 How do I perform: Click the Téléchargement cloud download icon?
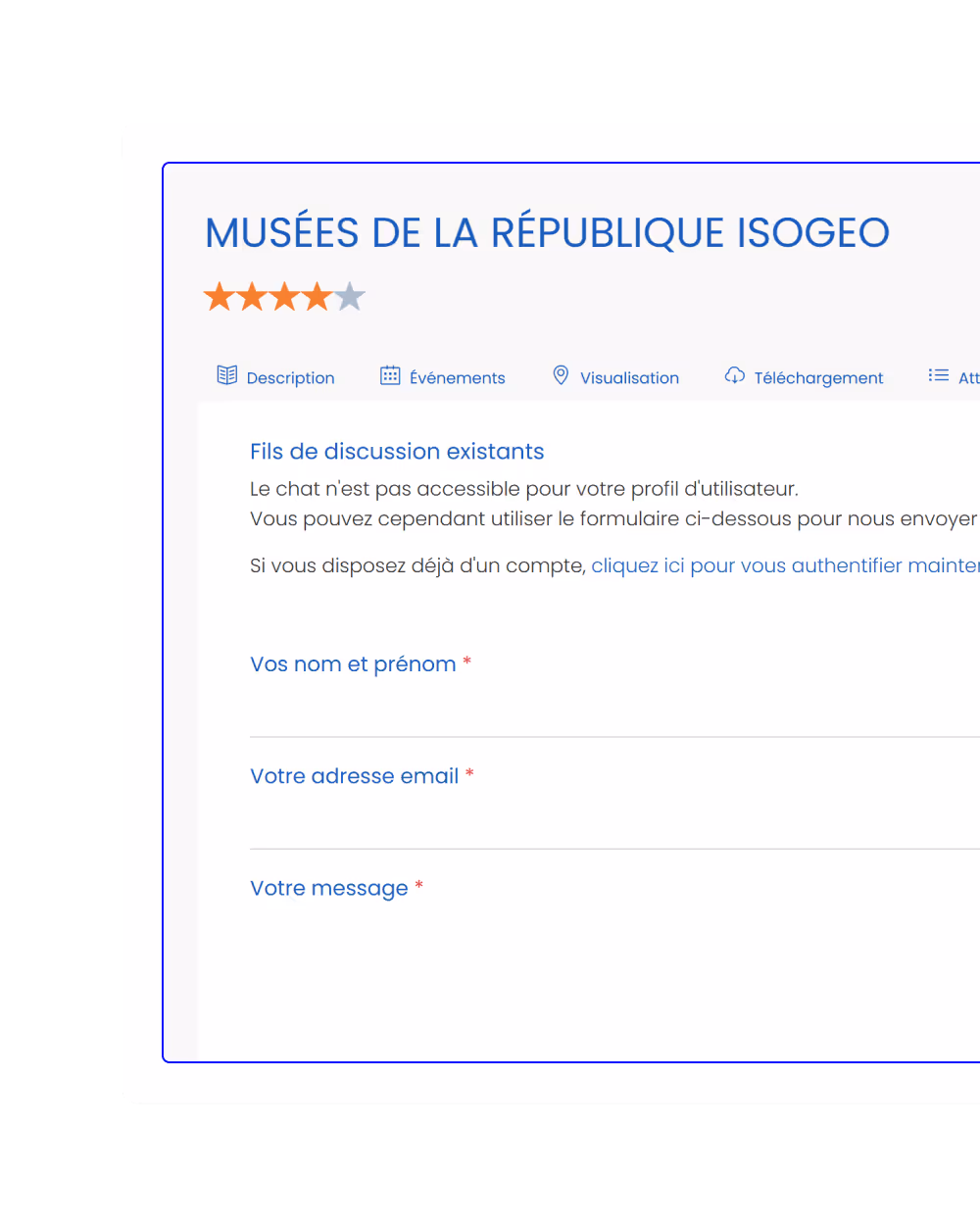coord(734,375)
